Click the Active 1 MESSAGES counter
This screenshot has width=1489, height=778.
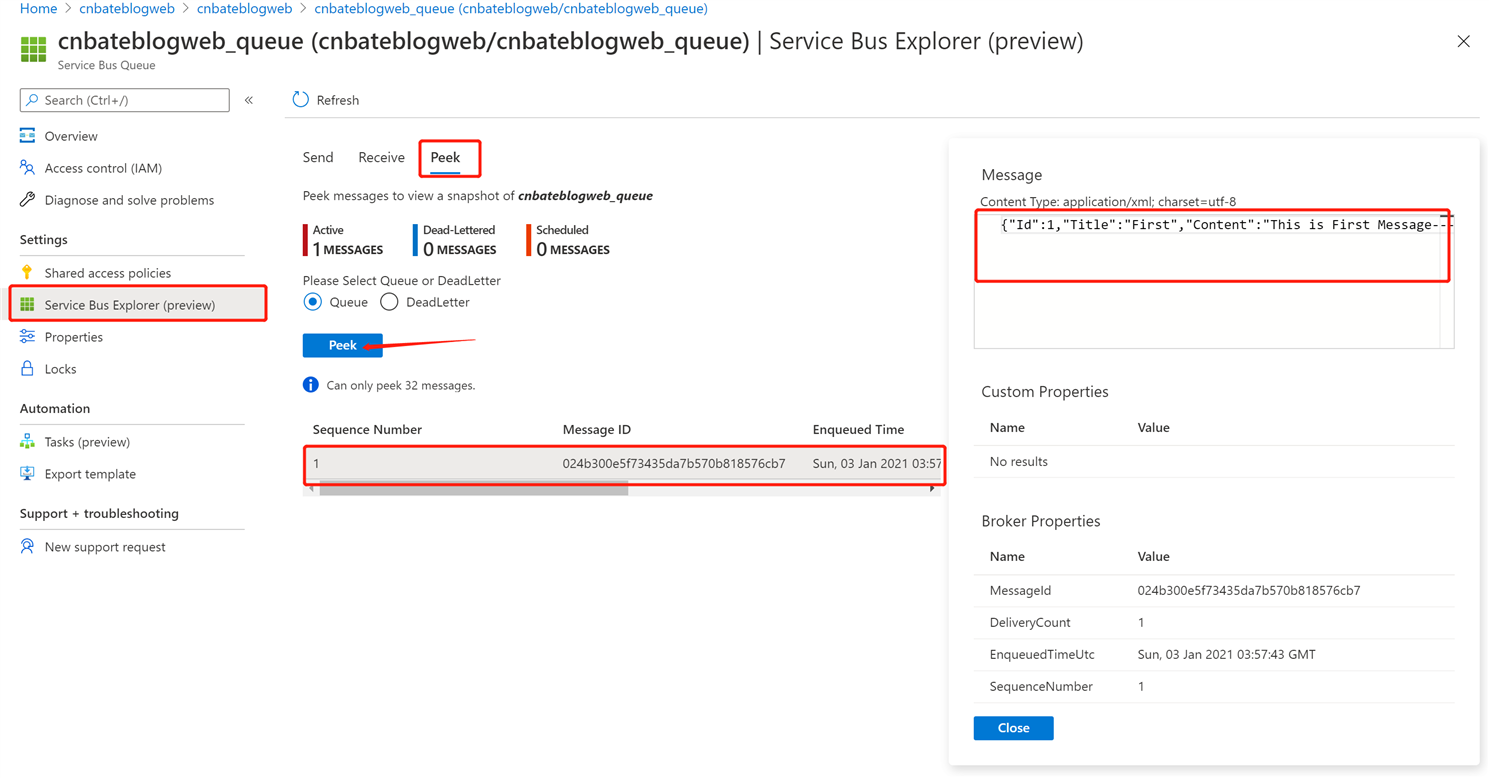coord(343,240)
